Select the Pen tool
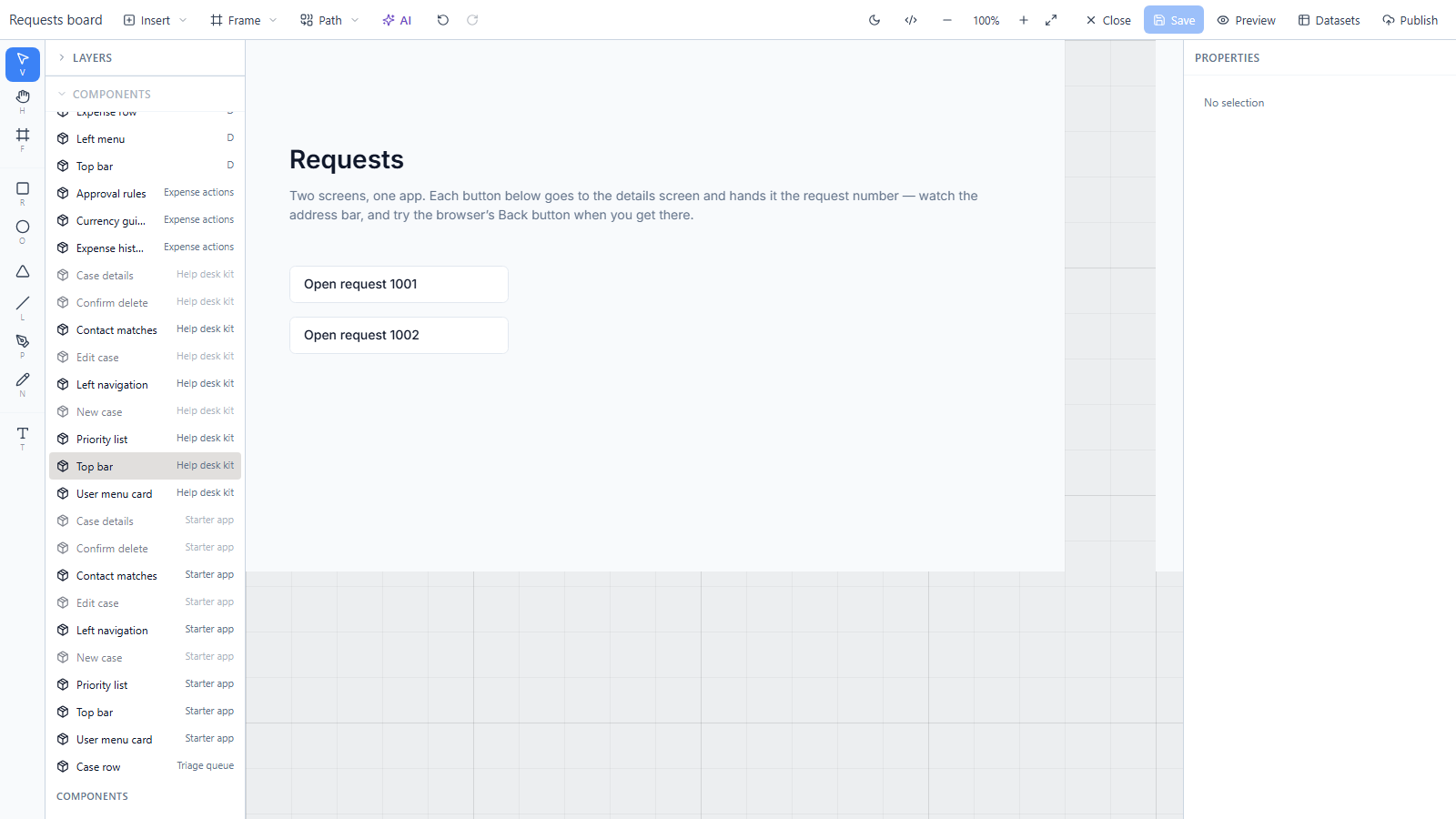The height and width of the screenshot is (819, 1456). (x=23, y=346)
